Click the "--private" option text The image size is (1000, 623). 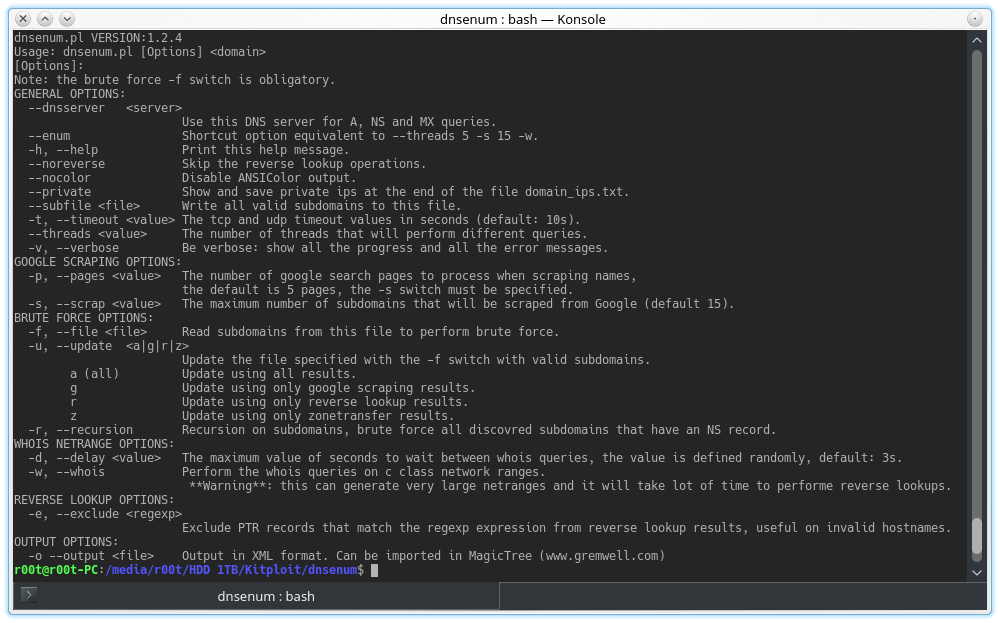coord(59,192)
